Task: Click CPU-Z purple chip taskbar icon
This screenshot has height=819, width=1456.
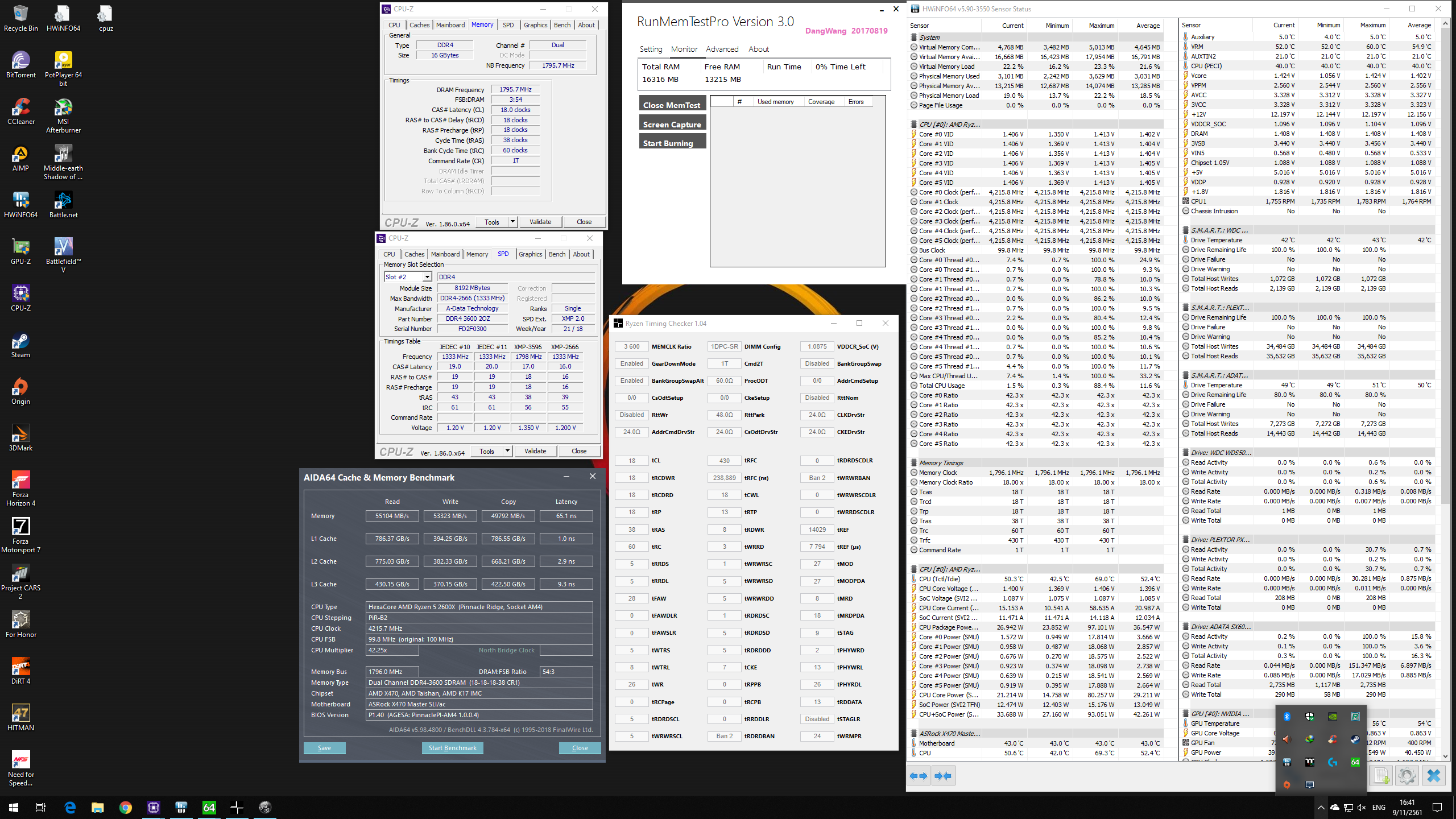Action: point(154,807)
